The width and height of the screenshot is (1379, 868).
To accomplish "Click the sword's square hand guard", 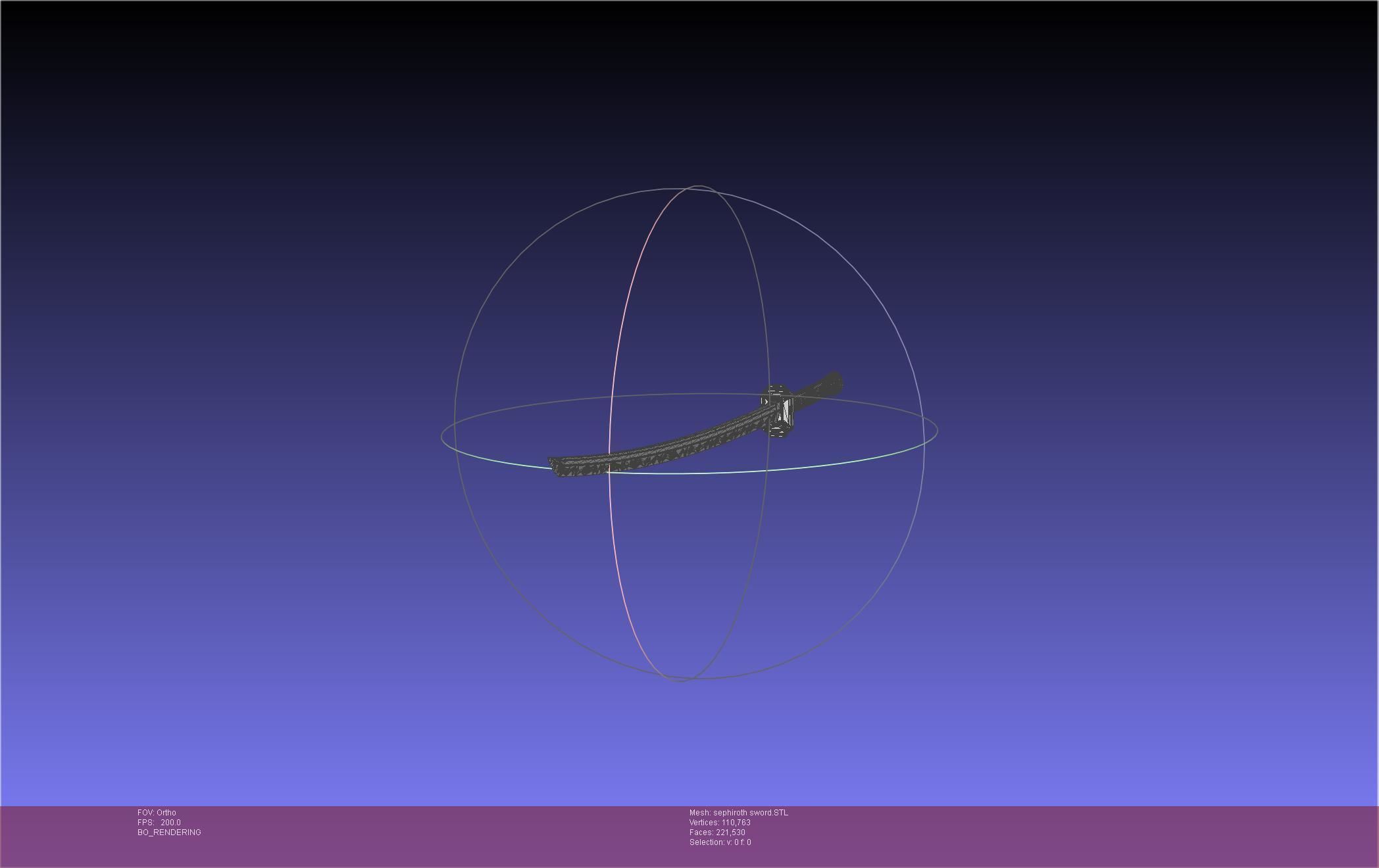I will click(x=779, y=412).
